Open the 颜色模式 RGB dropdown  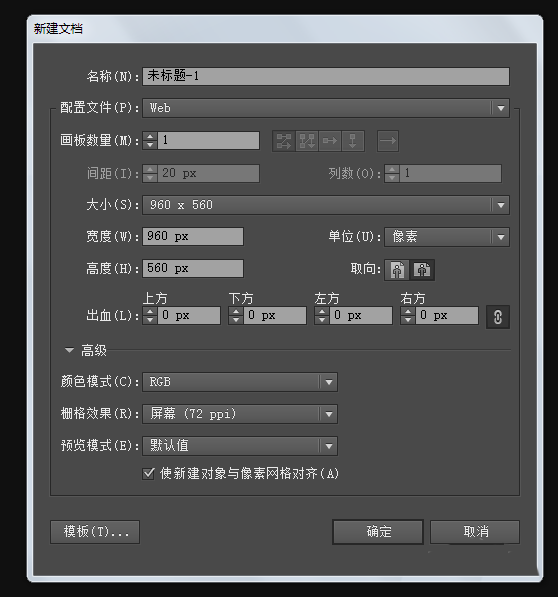click(x=240, y=382)
